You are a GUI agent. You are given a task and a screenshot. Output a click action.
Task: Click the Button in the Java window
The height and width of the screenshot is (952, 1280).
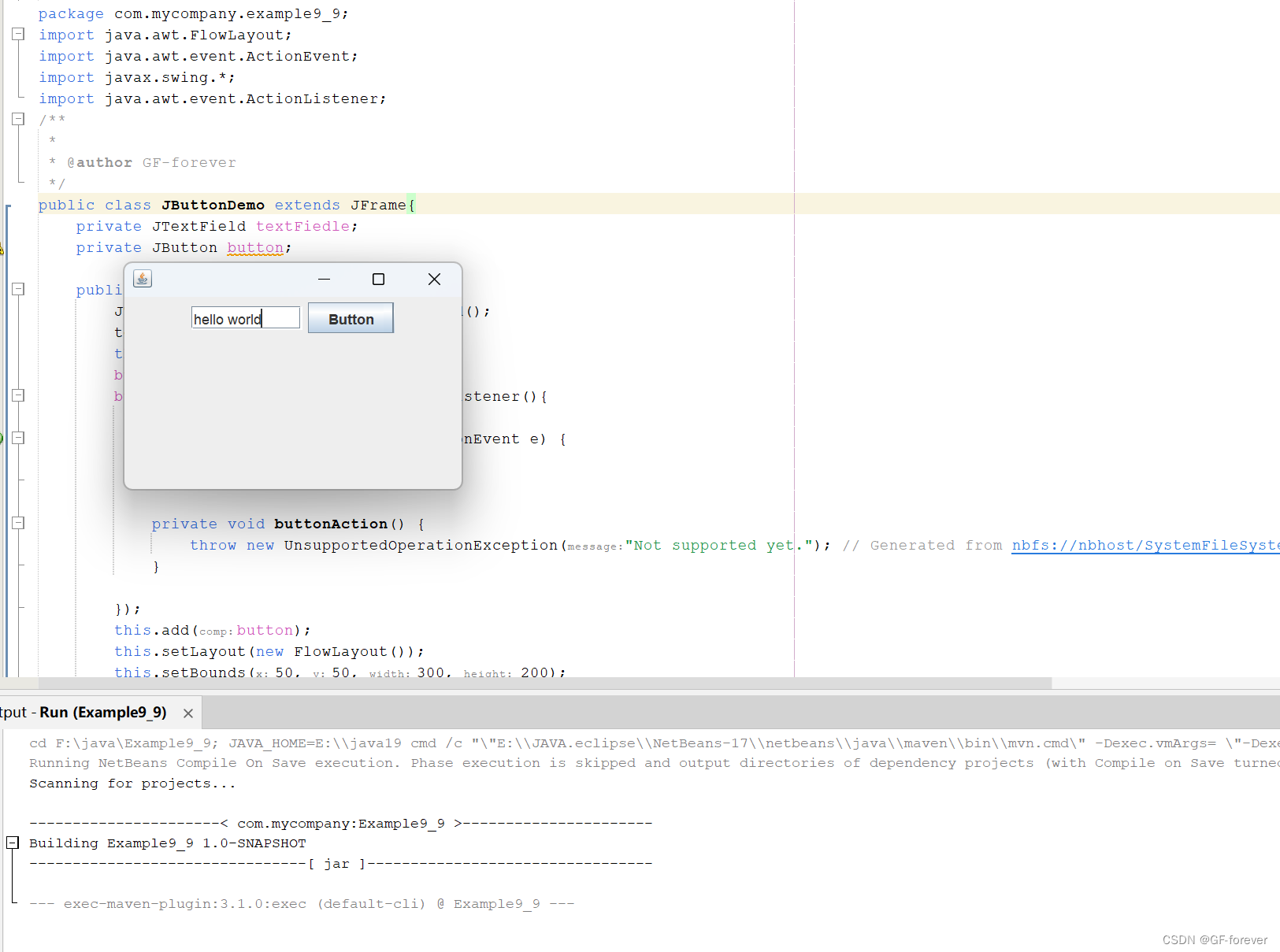[x=351, y=319]
